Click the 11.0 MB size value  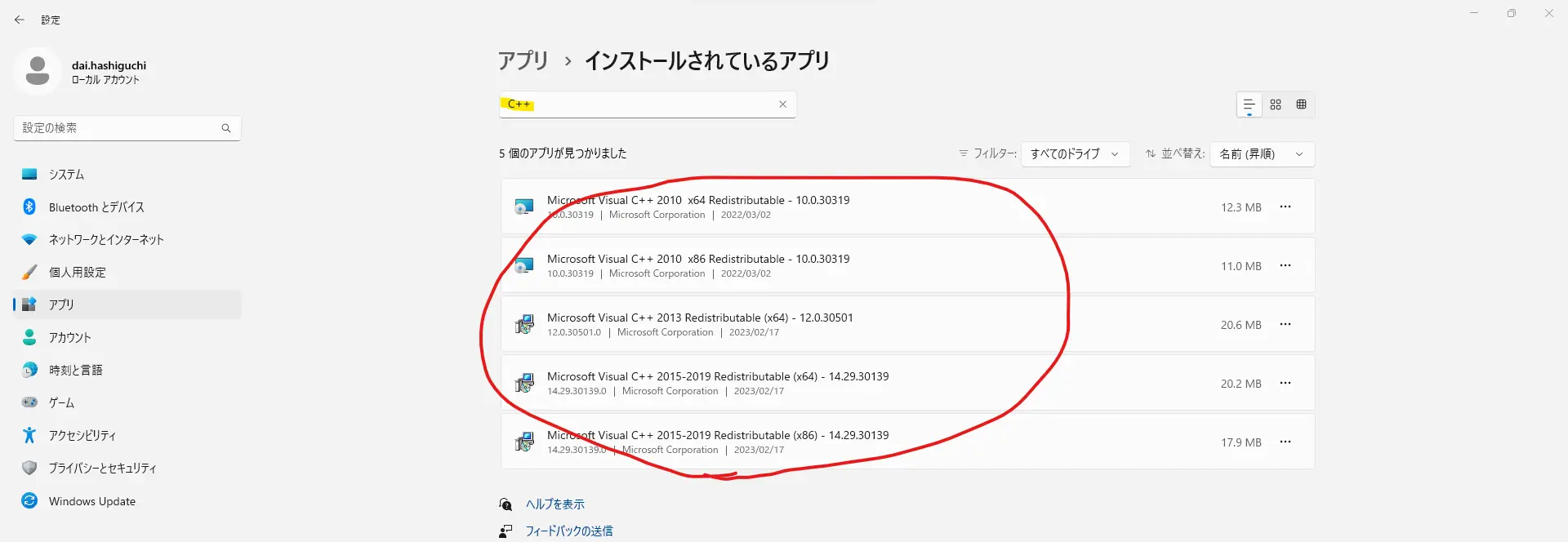pos(1241,266)
